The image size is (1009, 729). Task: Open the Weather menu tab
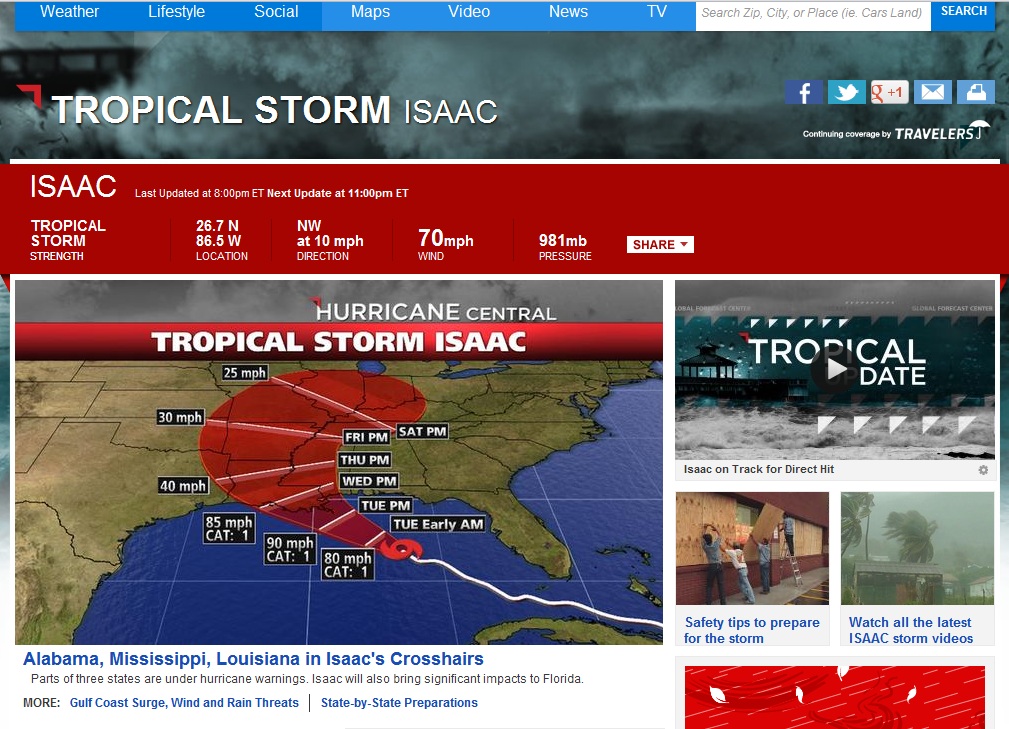[69, 13]
